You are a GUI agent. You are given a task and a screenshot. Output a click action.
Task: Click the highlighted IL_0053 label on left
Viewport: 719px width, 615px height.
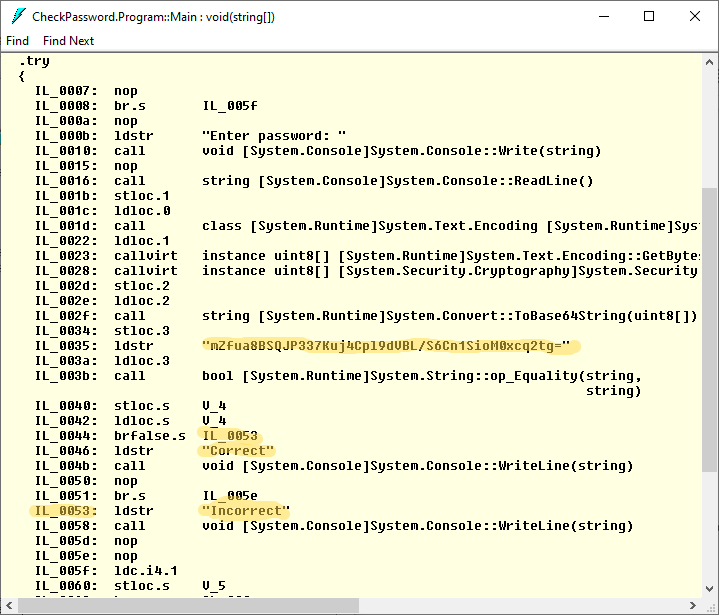tap(66, 511)
